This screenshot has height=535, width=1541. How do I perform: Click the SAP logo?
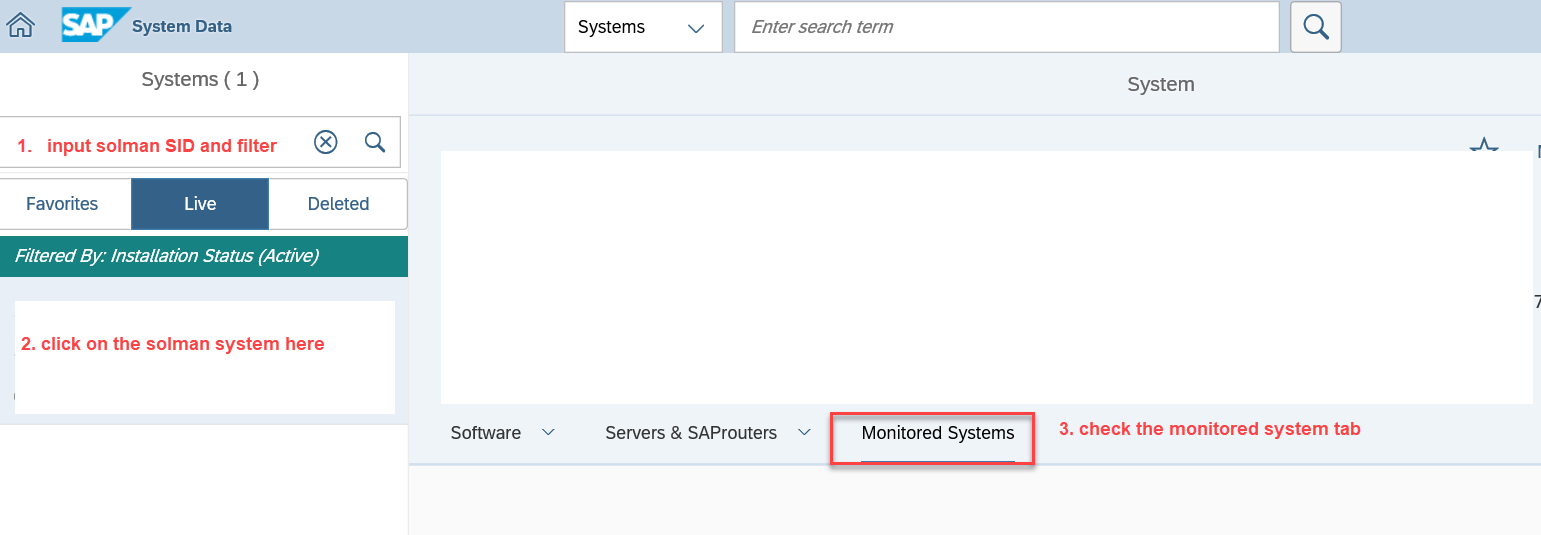[x=95, y=26]
